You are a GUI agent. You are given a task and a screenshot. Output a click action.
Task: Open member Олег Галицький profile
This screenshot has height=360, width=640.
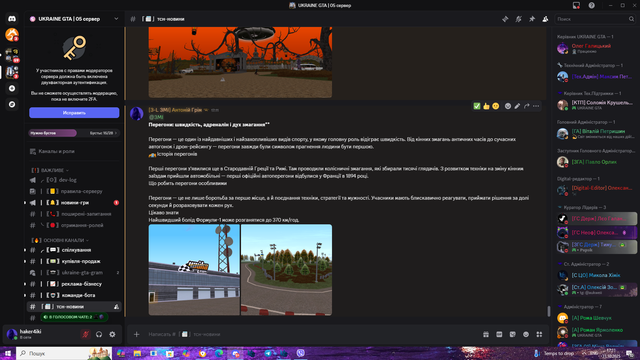[x=596, y=49]
